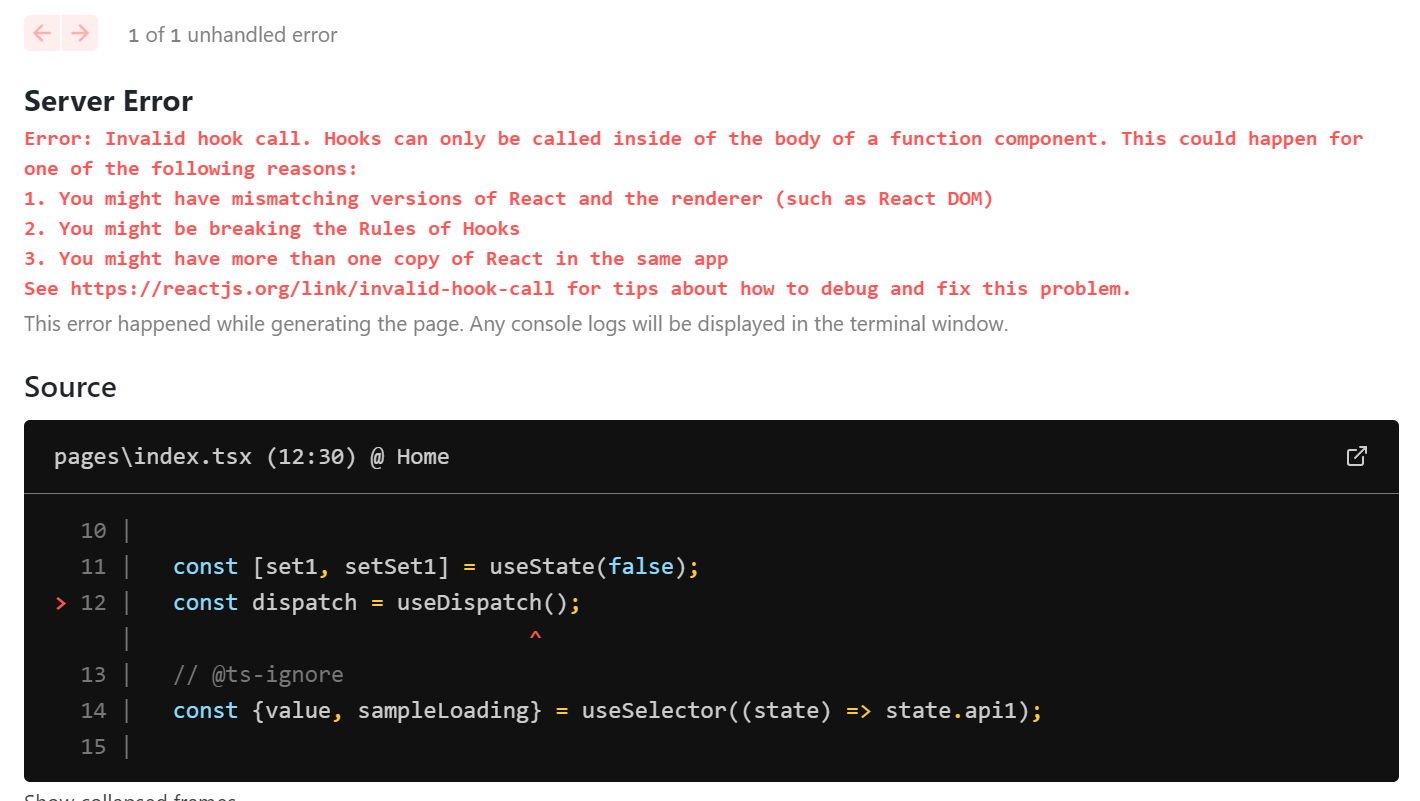The image size is (1420, 801).
Task: Click reason 2 about breaking Rules of Hooks
Action: point(272,229)
